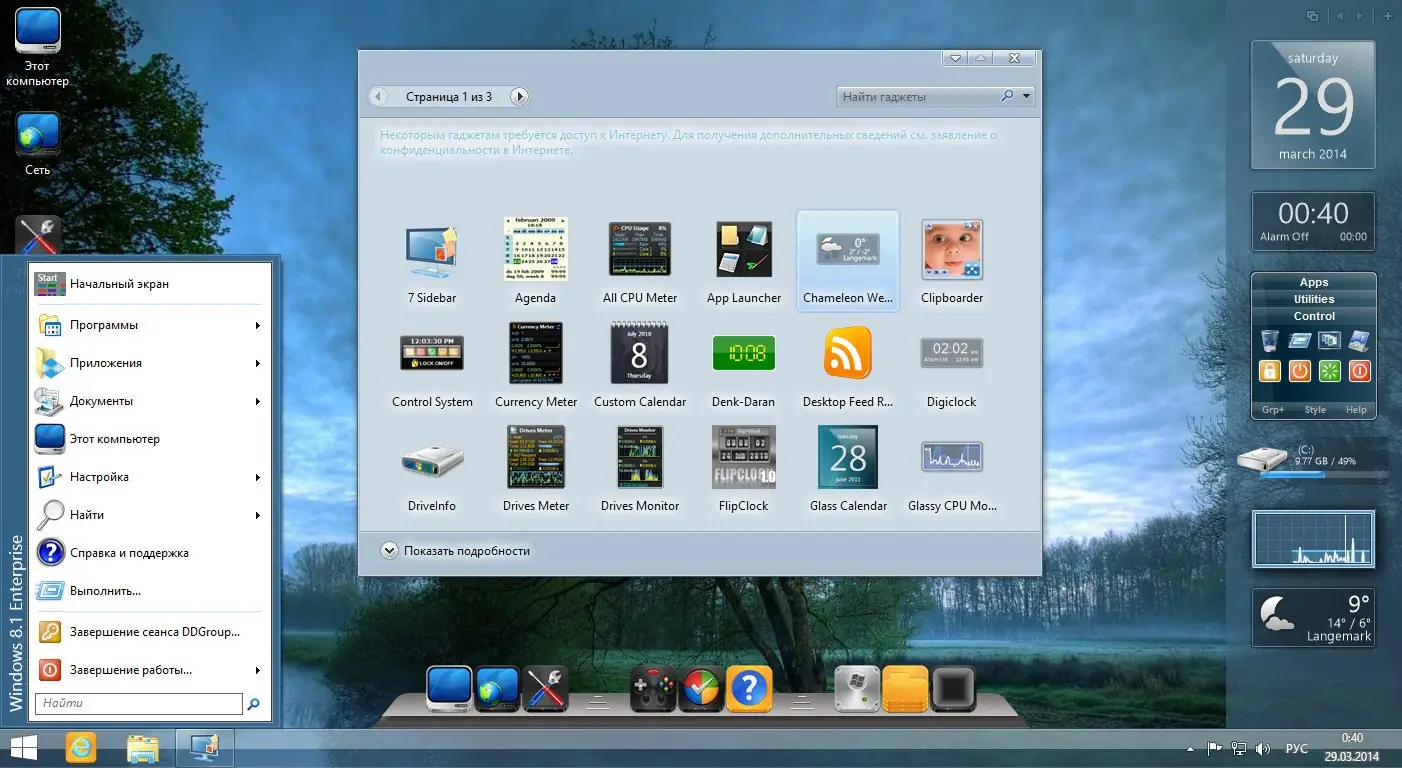Open Internet Explorer from the taskbar
Image resolution: width=1402 pixels, height=768 pixels.
81,748
